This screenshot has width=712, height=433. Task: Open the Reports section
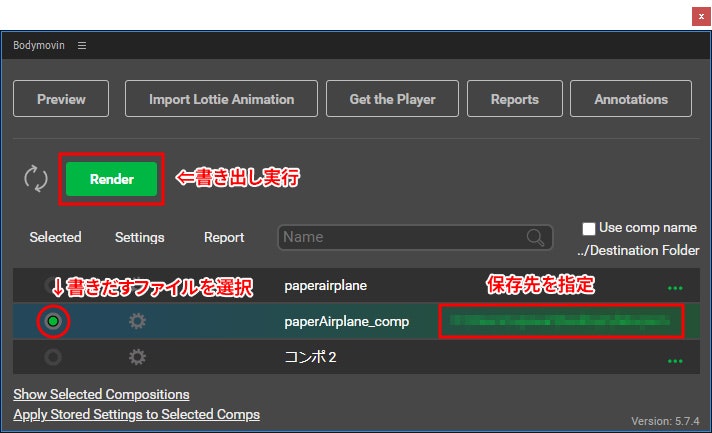(x=514, y=99)
